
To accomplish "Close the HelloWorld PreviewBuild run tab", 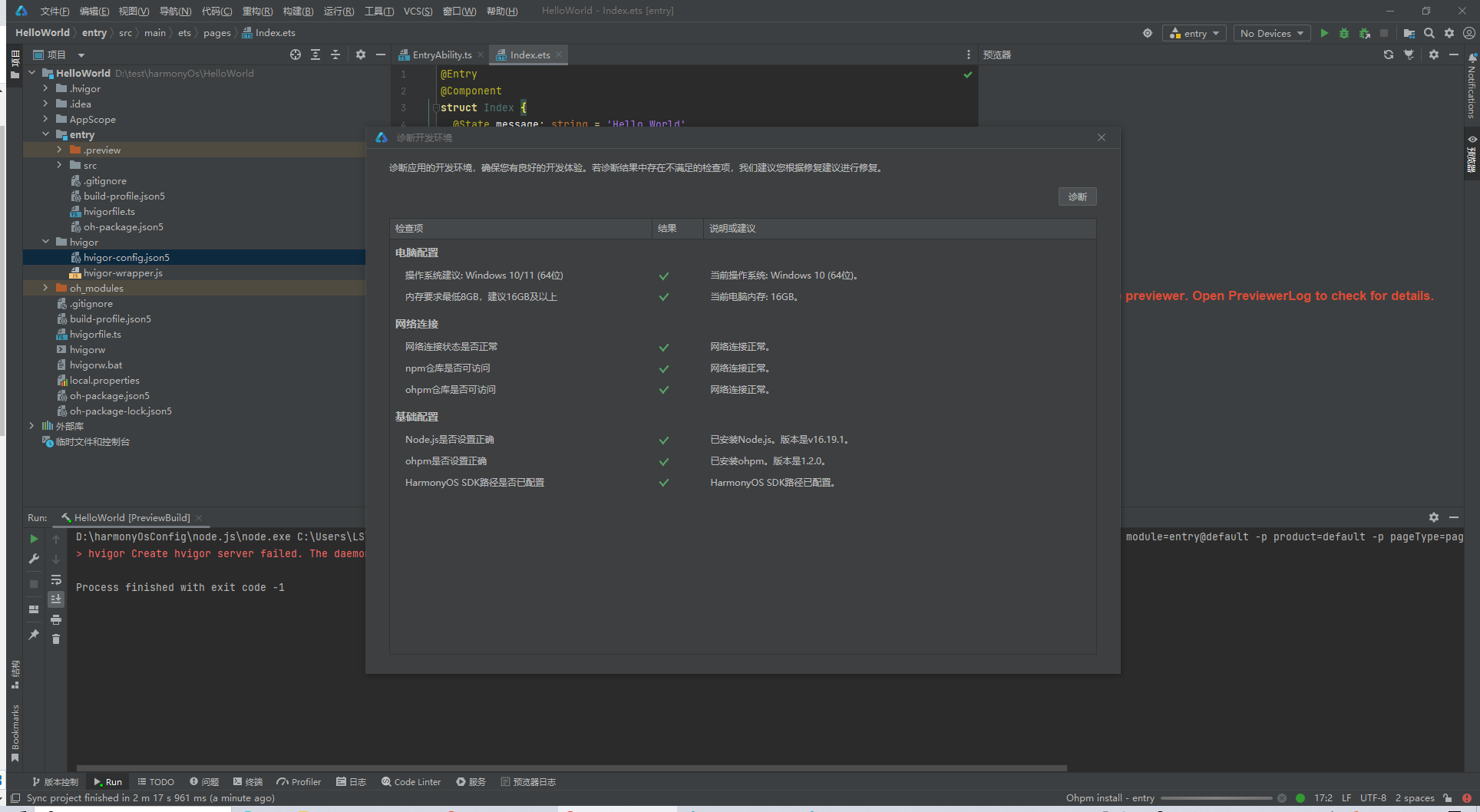I will tap(199, 518).
